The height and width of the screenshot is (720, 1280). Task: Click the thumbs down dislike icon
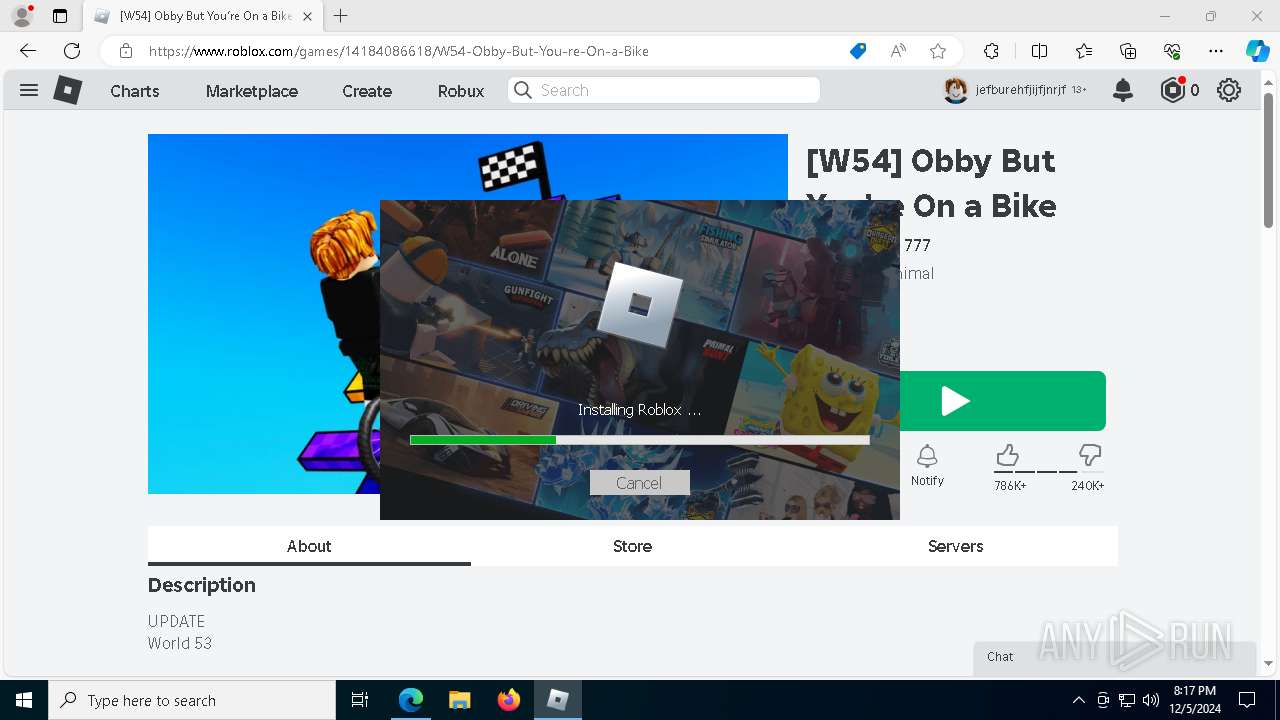coord(1090,456)
